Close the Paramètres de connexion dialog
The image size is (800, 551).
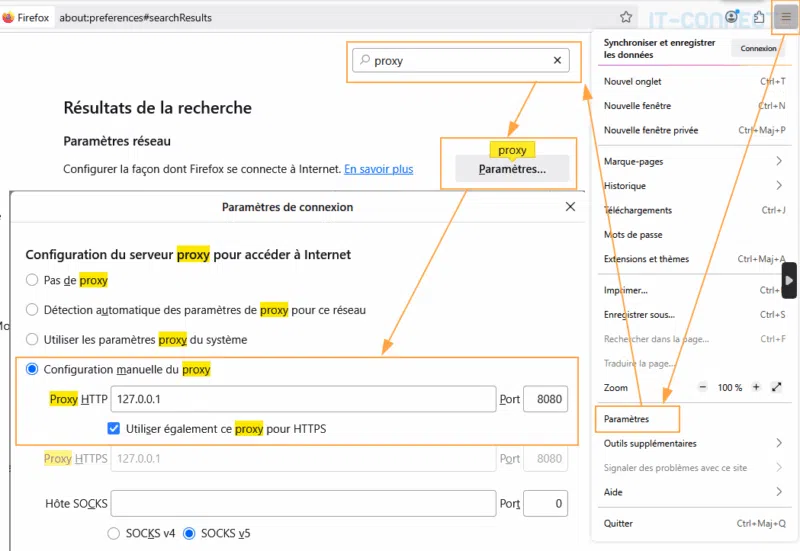(570, 207)
